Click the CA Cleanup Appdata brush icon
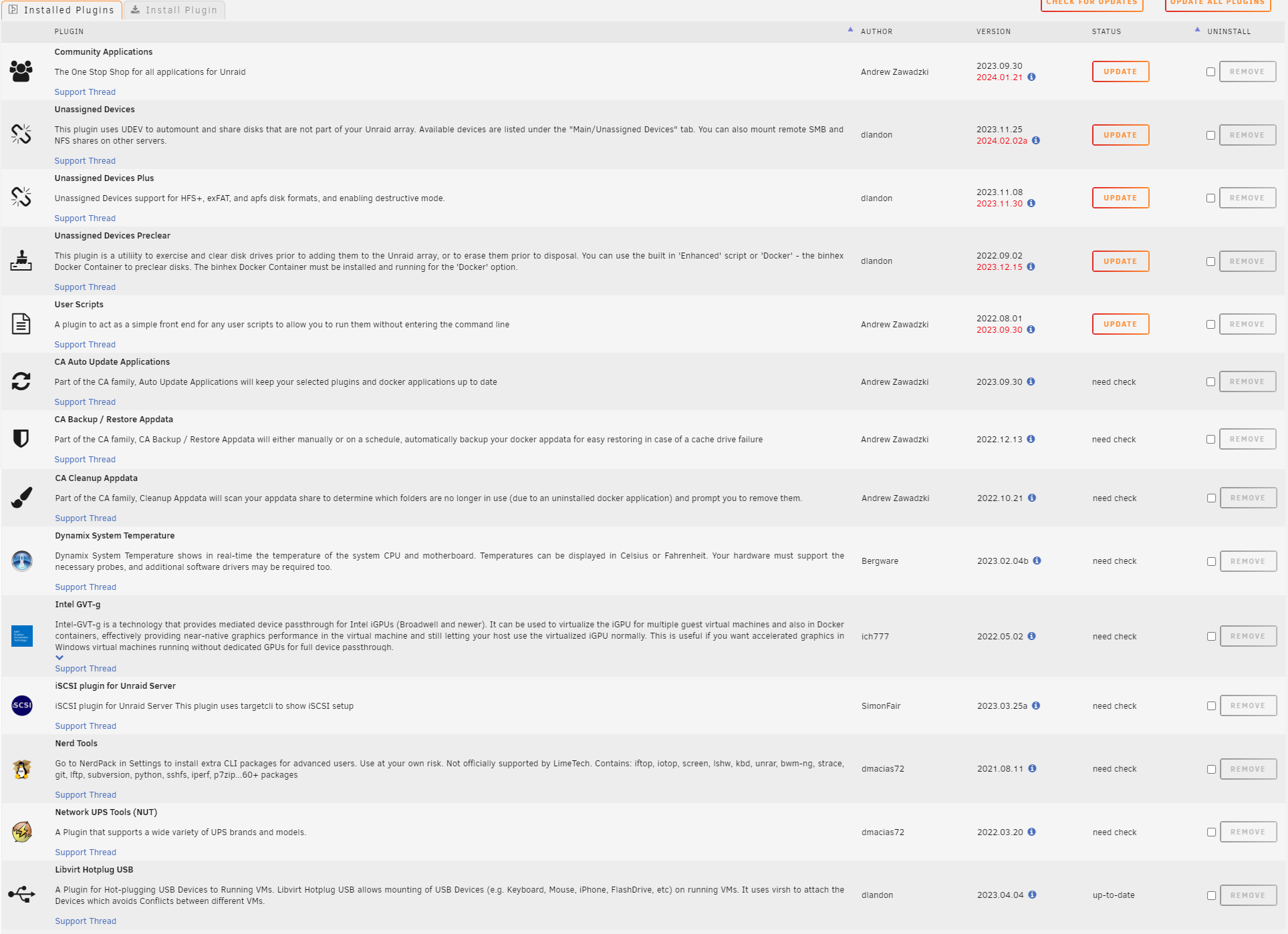The height and width of the screenshot is (934, 1288). click(x=21, y=497)
